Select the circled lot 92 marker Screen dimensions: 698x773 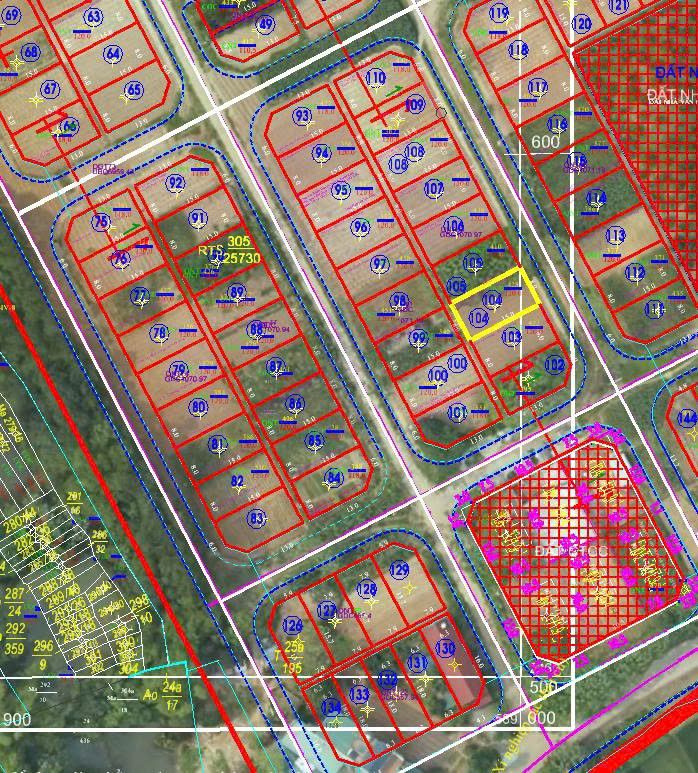(176, 183)
